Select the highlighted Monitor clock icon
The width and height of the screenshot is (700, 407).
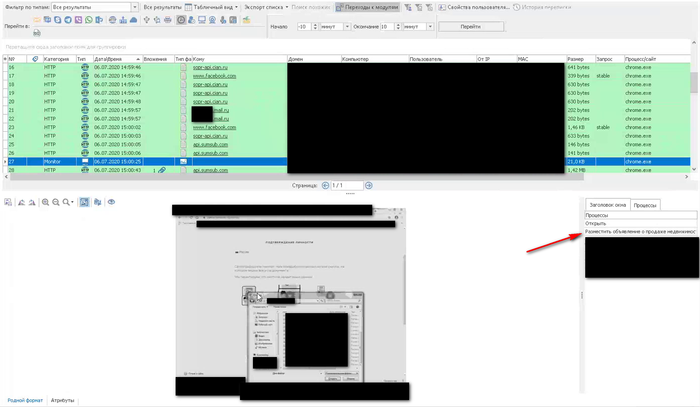(181, 20)
